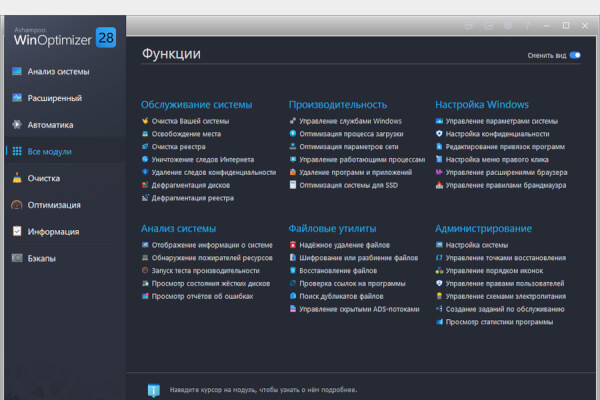Click the Освобождение места icon
This screenshot has height=400, width=600.
point(145,134)
